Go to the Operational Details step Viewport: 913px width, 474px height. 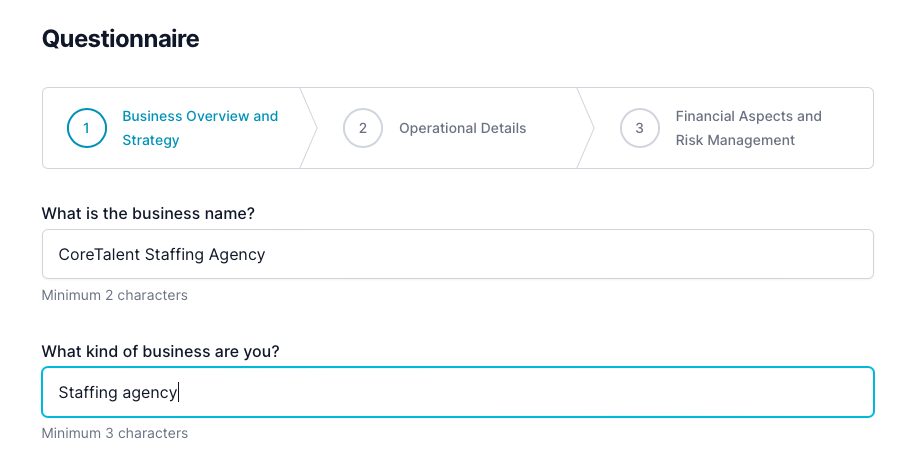(462, 128)
